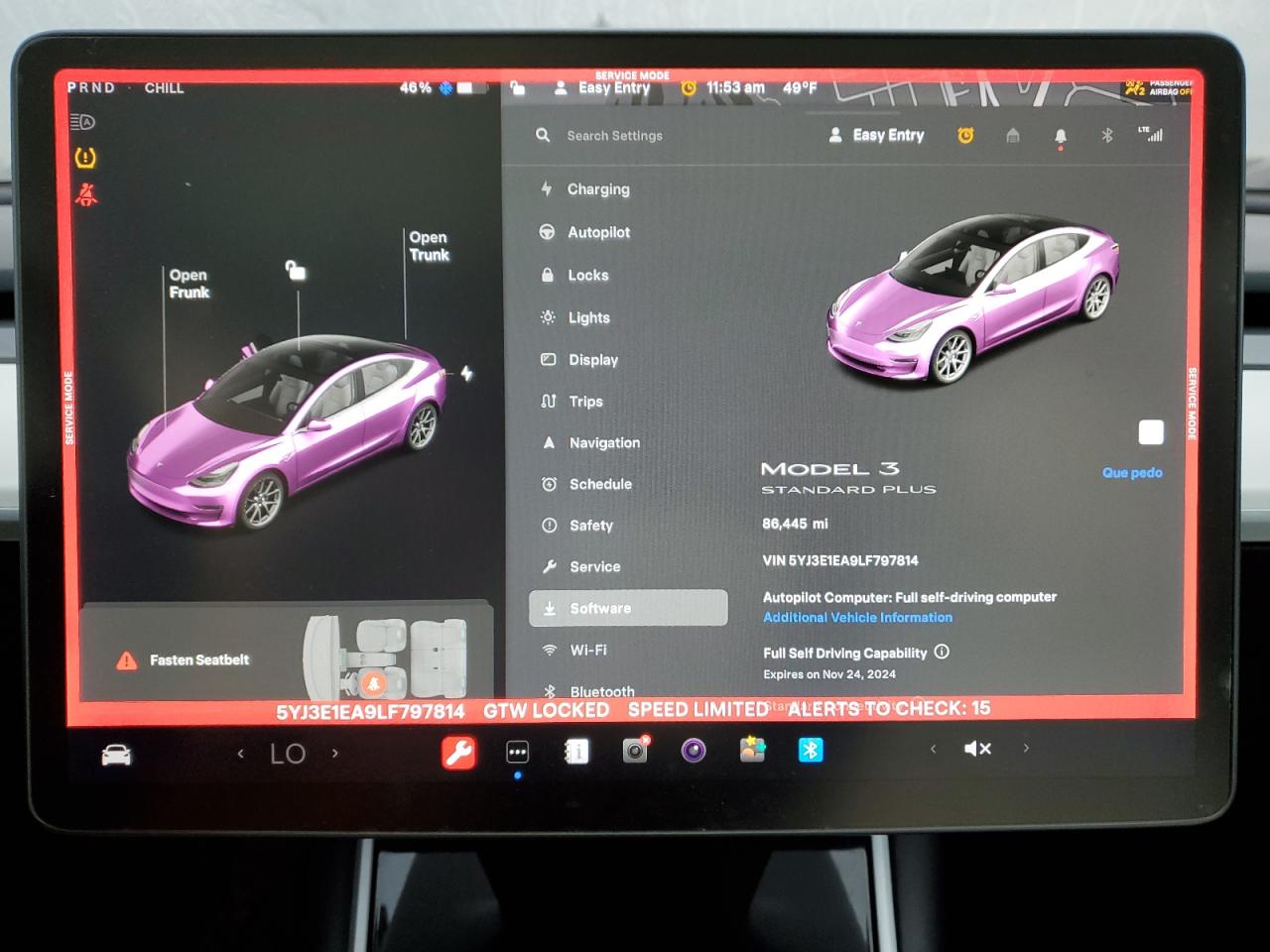This screenshot has height=952, width=1270.
Task: Tap the charge port lightning bolt icon
Action: [x=466, y=374]
